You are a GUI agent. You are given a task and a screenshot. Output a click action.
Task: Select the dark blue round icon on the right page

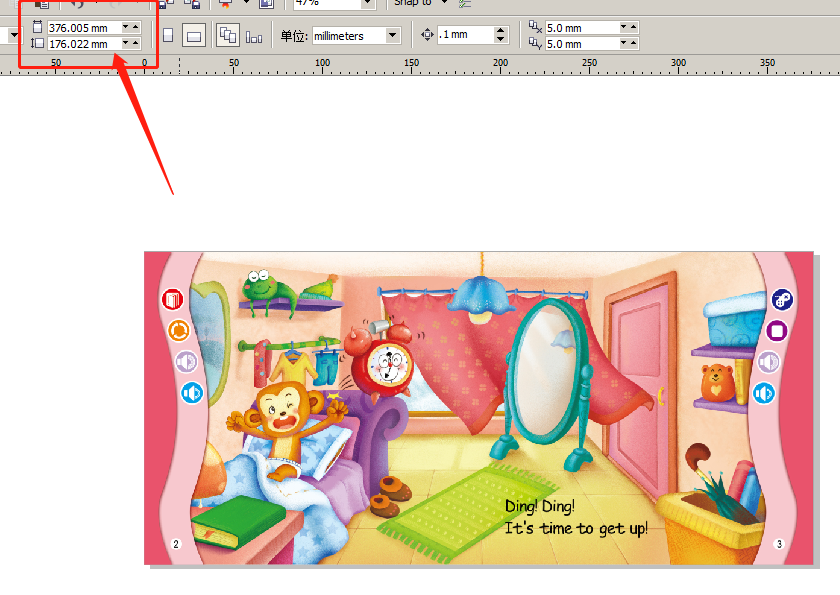tap(782, 299)
